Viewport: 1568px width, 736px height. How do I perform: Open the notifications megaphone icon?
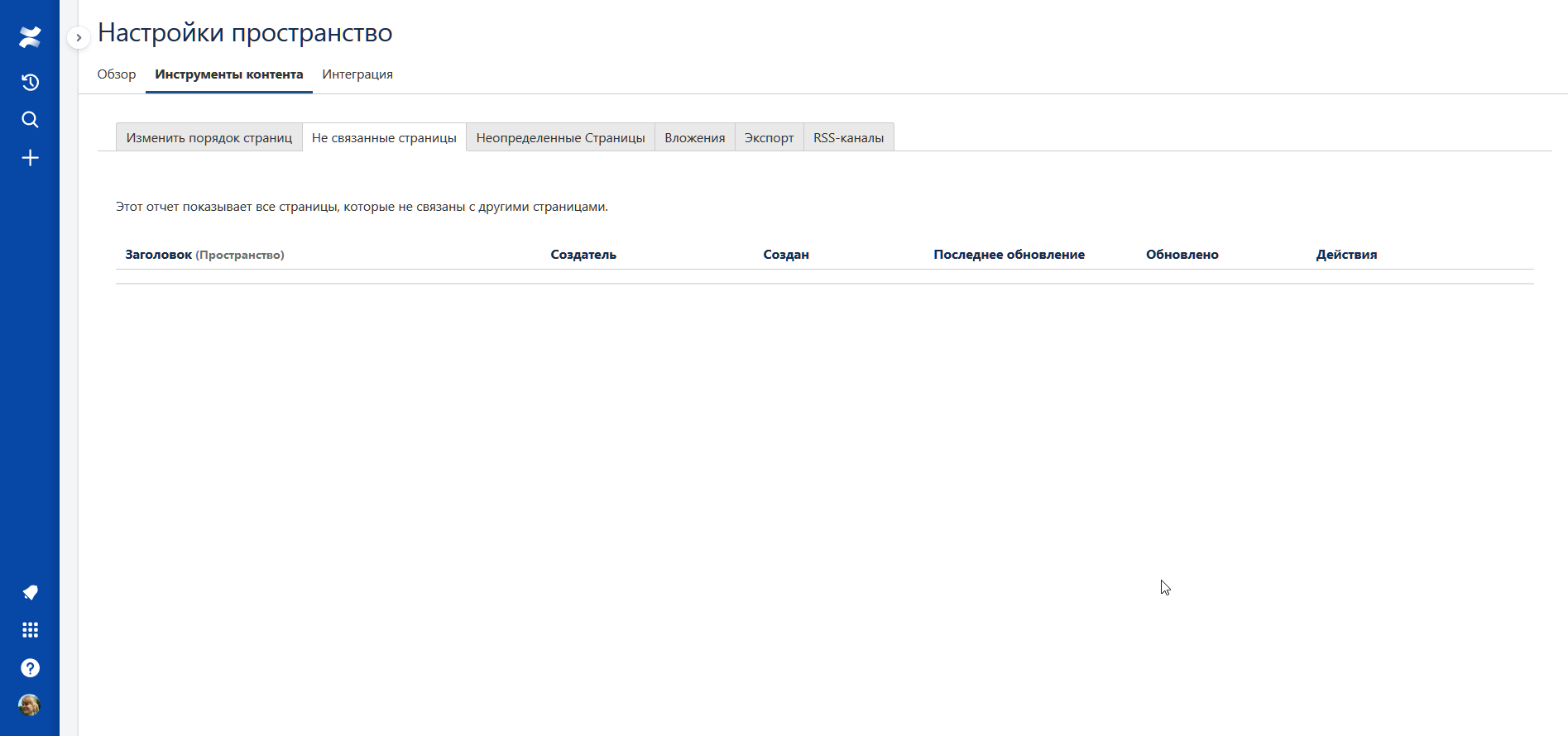[x=30, y=592]
